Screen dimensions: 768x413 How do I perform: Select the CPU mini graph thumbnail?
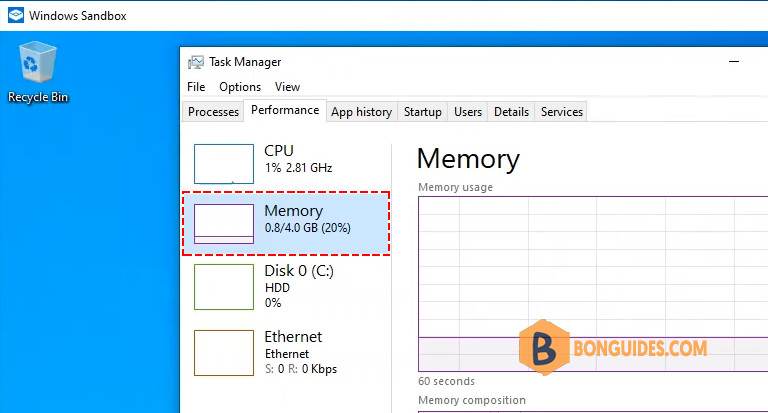(x=224, y=164)
